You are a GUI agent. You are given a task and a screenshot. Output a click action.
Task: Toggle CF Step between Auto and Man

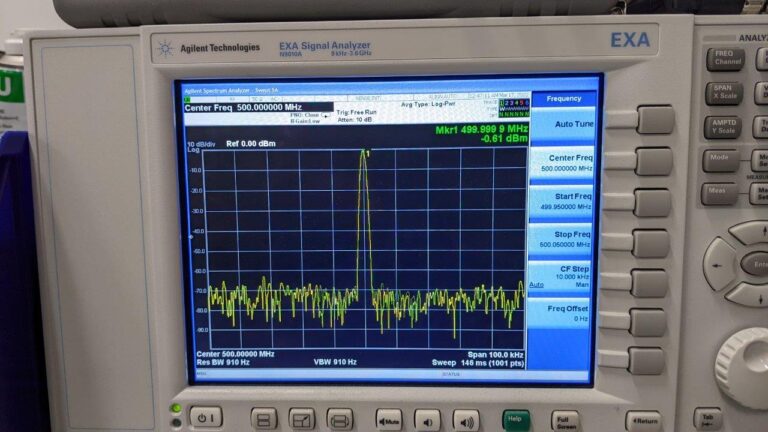tap(565, 276)
